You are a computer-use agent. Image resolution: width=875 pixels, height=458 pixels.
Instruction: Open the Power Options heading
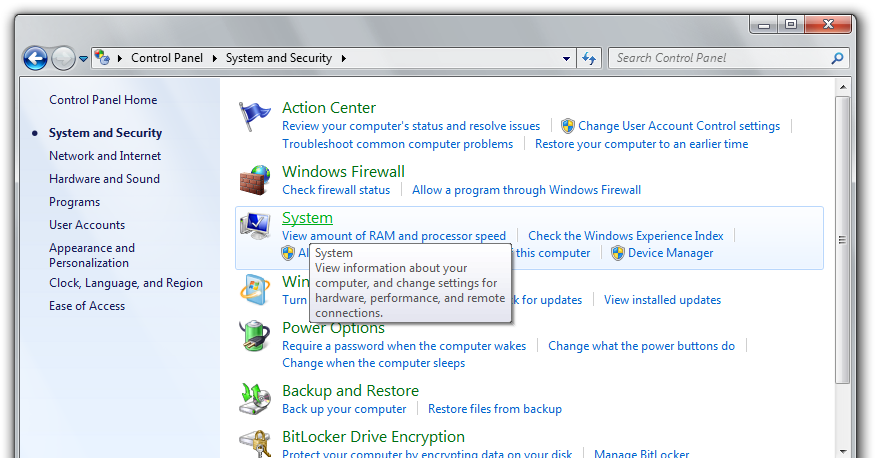click(x=333, y=328)
